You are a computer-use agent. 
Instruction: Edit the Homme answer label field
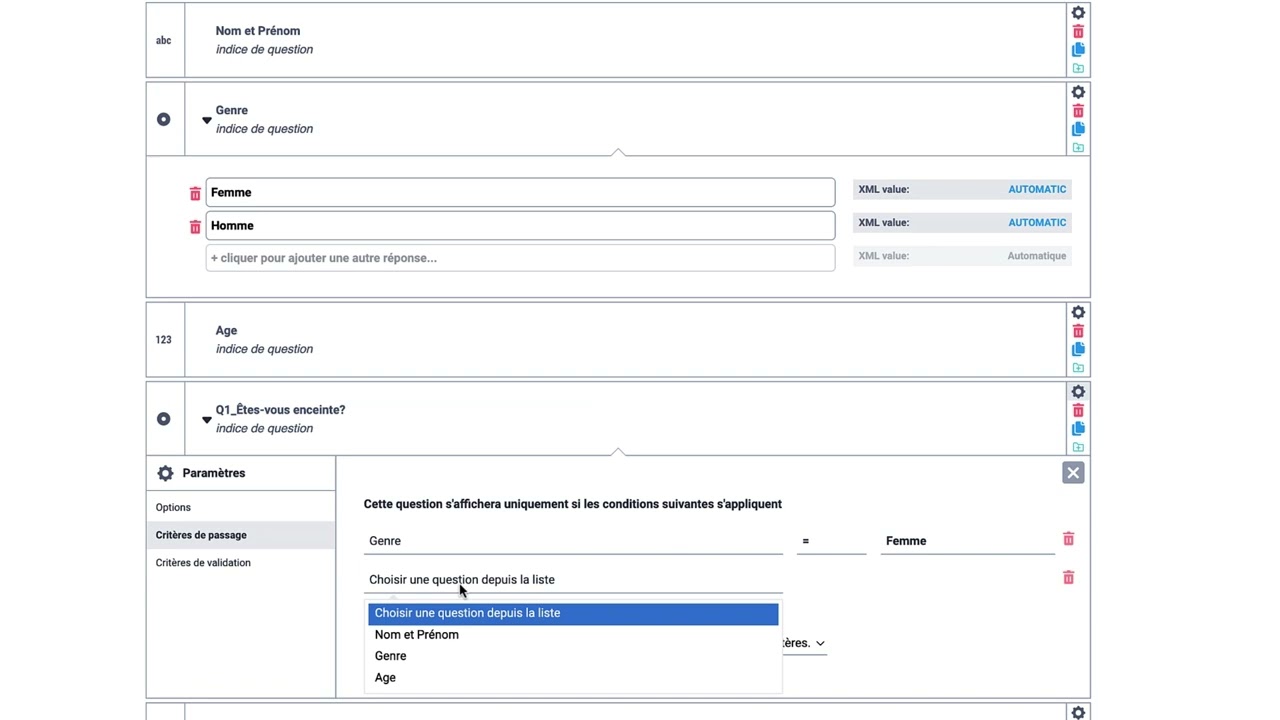point(520,226)
